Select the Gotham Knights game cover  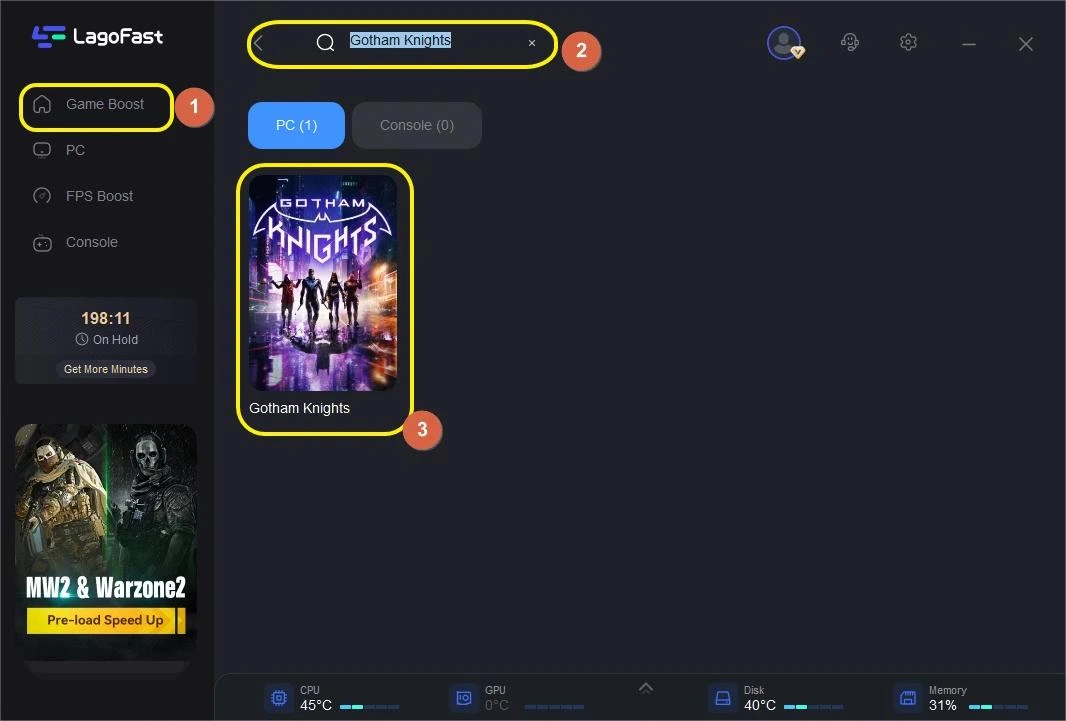323,284
